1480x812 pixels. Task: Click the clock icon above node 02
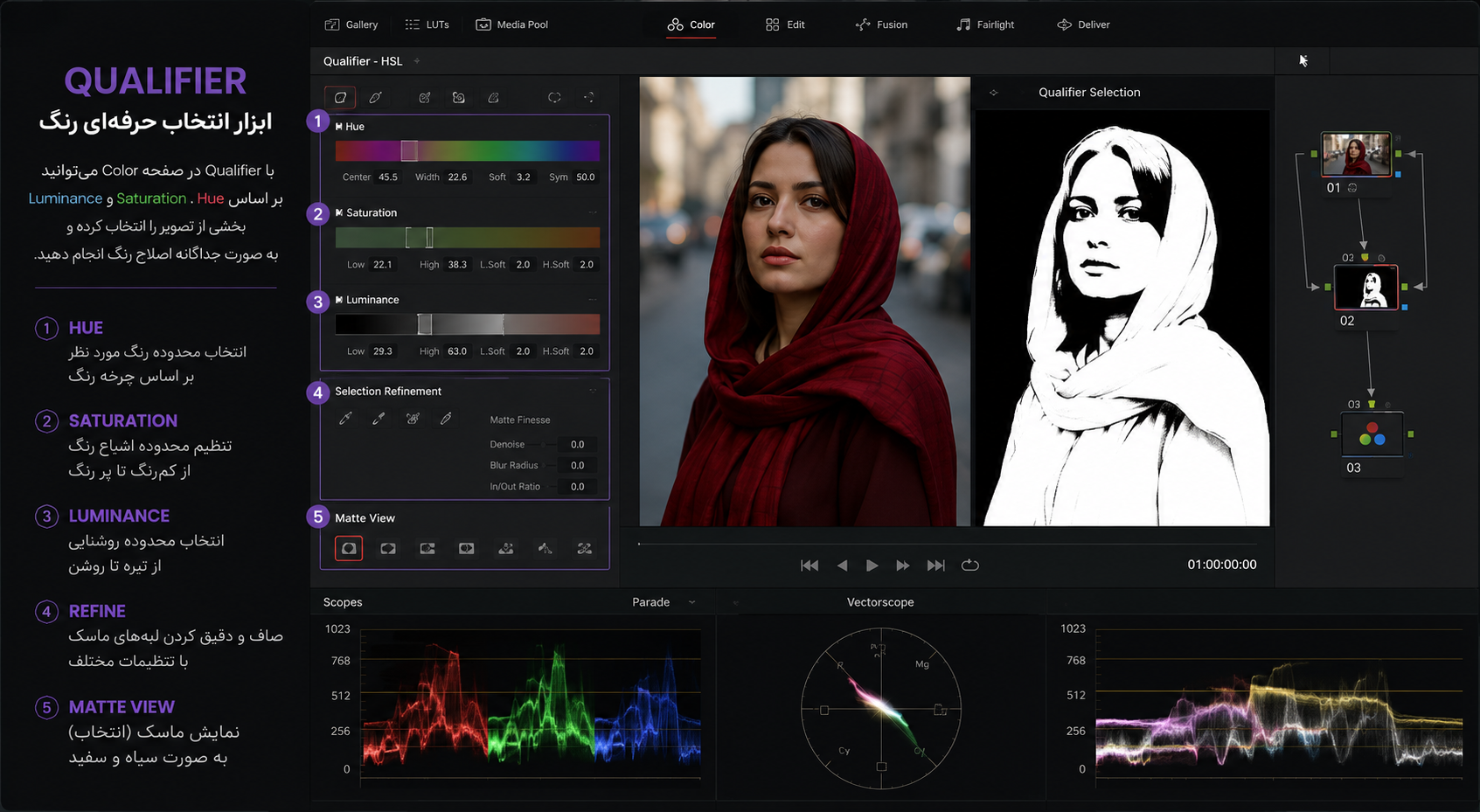tap(1381, 258)
